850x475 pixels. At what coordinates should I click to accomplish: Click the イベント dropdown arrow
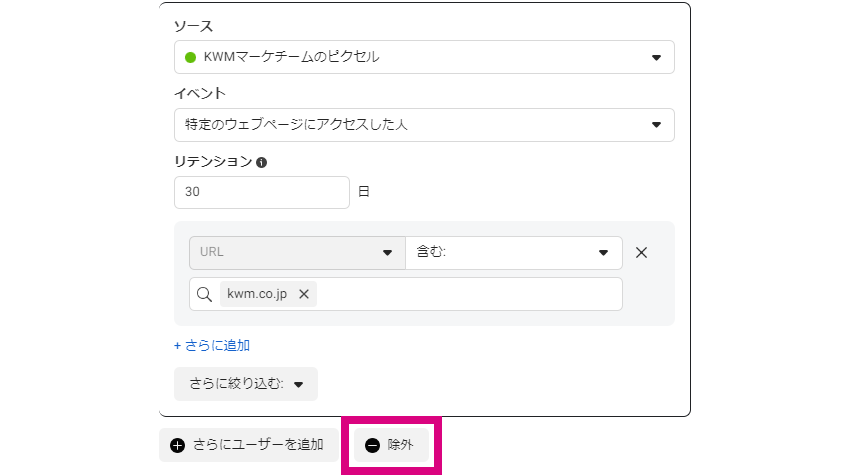(x=656, y=125)
